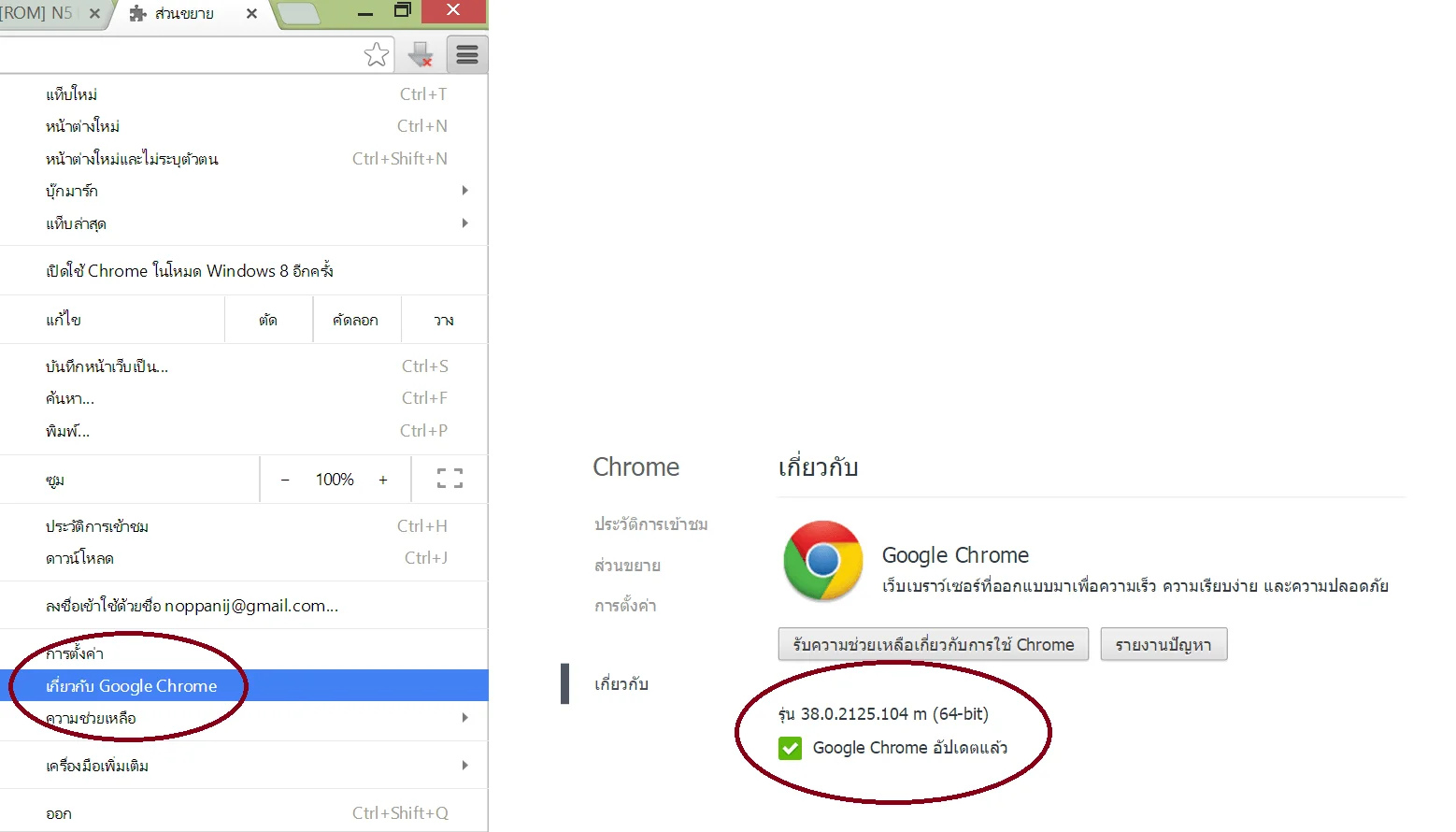The width and height of the screenshot is (1456, 832).
Task: Click the Chrome sidebar title
Action: [636, 467]
